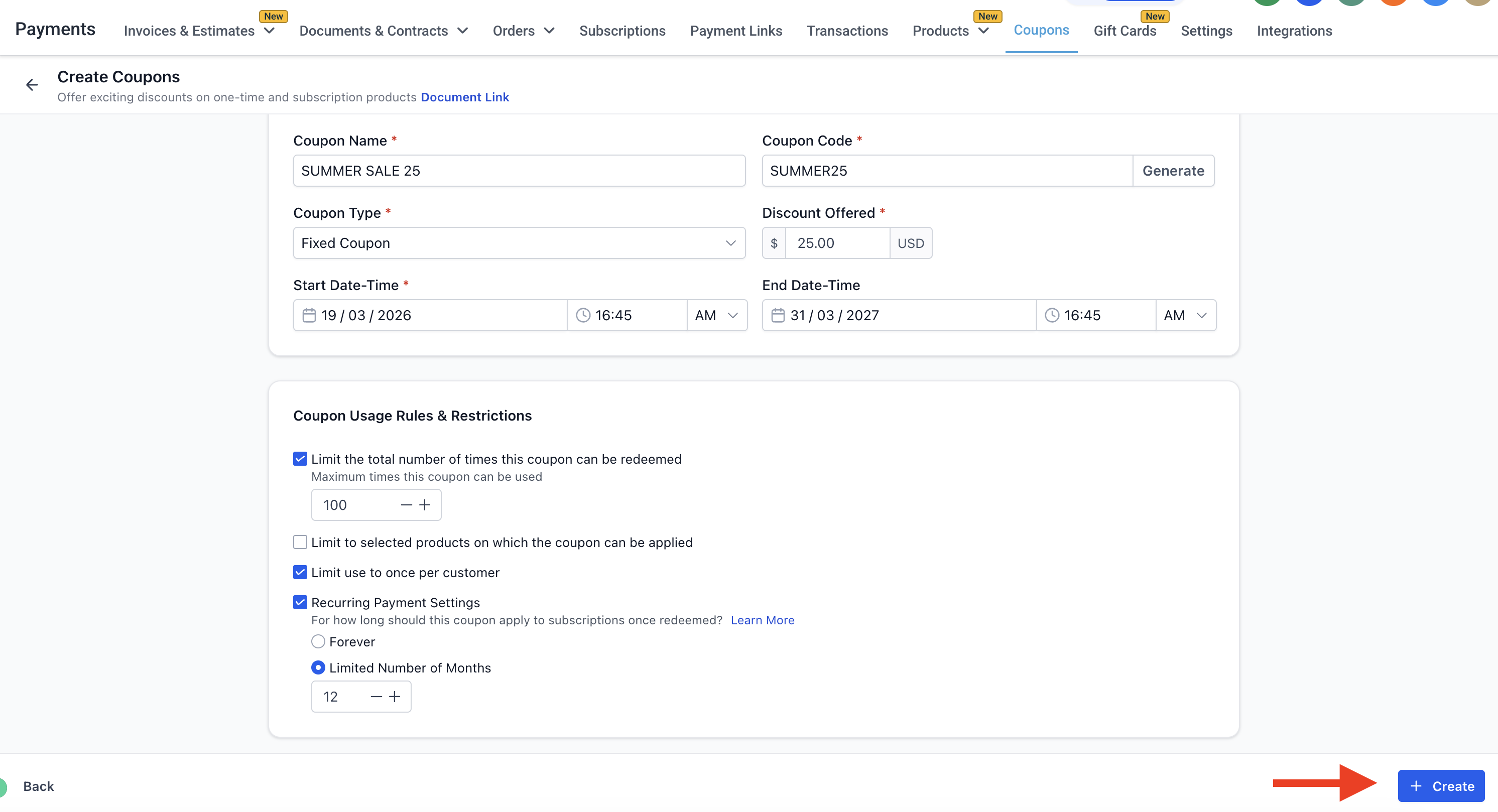1498x812 pixels.
Task: Decrease maximum redemption count with minus
Action: point(406,504)
